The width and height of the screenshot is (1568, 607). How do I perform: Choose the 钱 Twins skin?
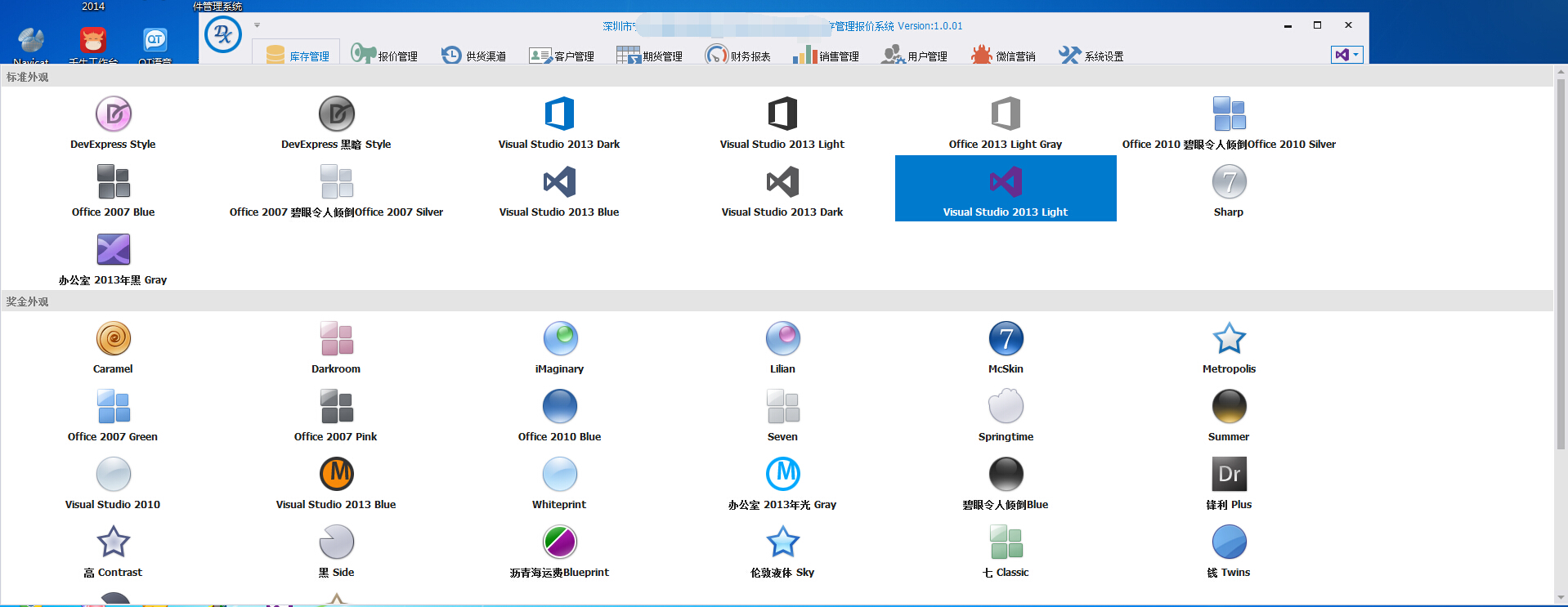(1229, 550)
